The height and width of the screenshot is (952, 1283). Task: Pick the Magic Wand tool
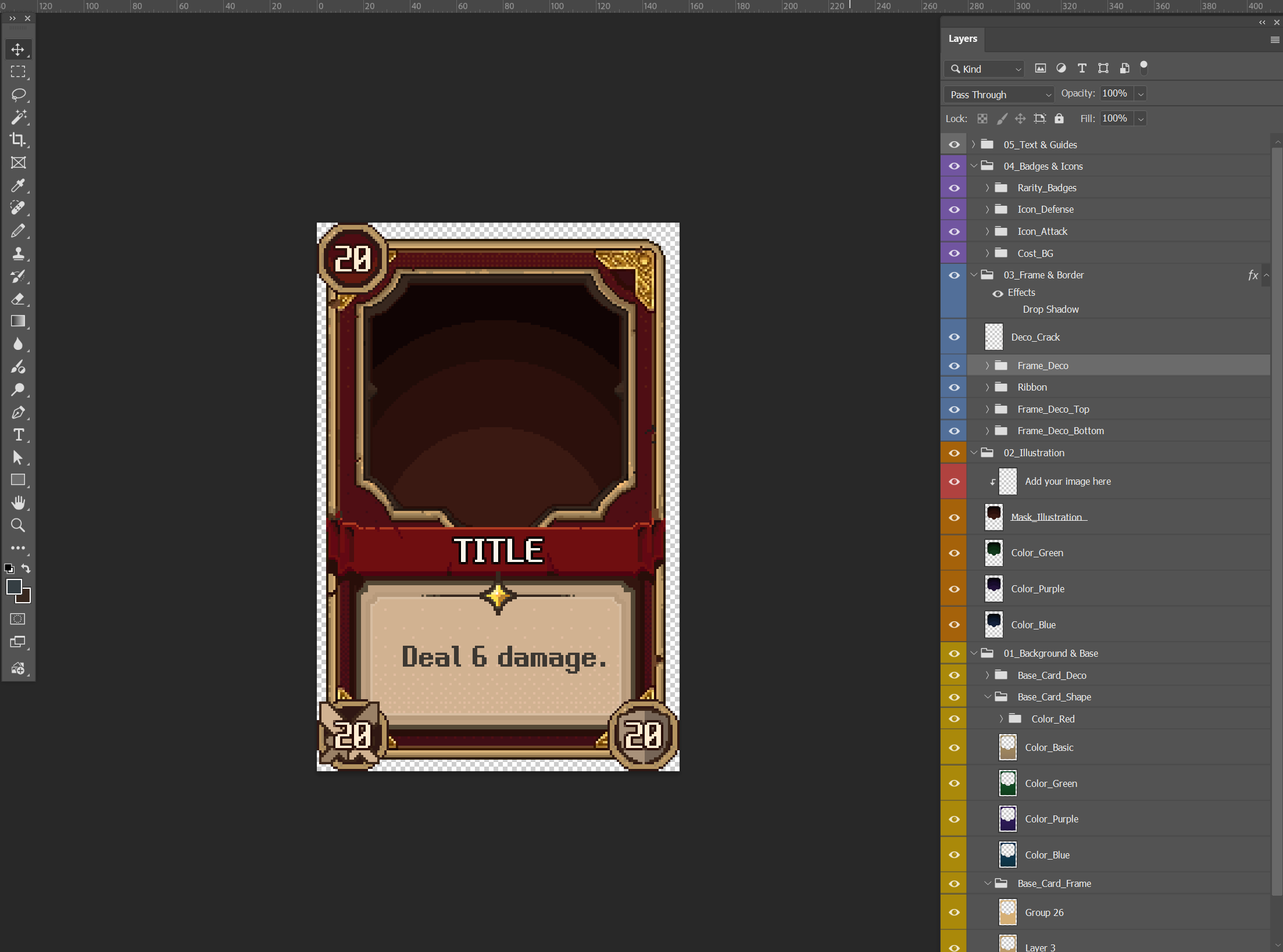[x=18, y=117]
